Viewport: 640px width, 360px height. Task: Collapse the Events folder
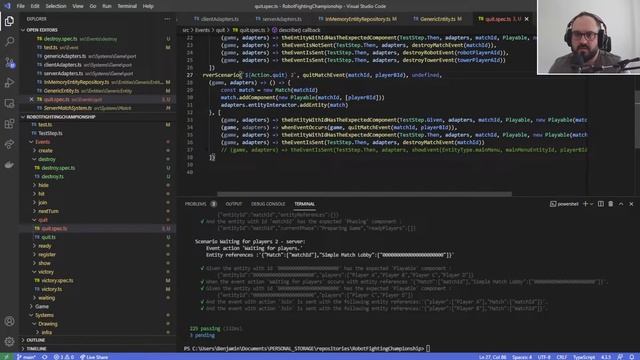point(42,142)
